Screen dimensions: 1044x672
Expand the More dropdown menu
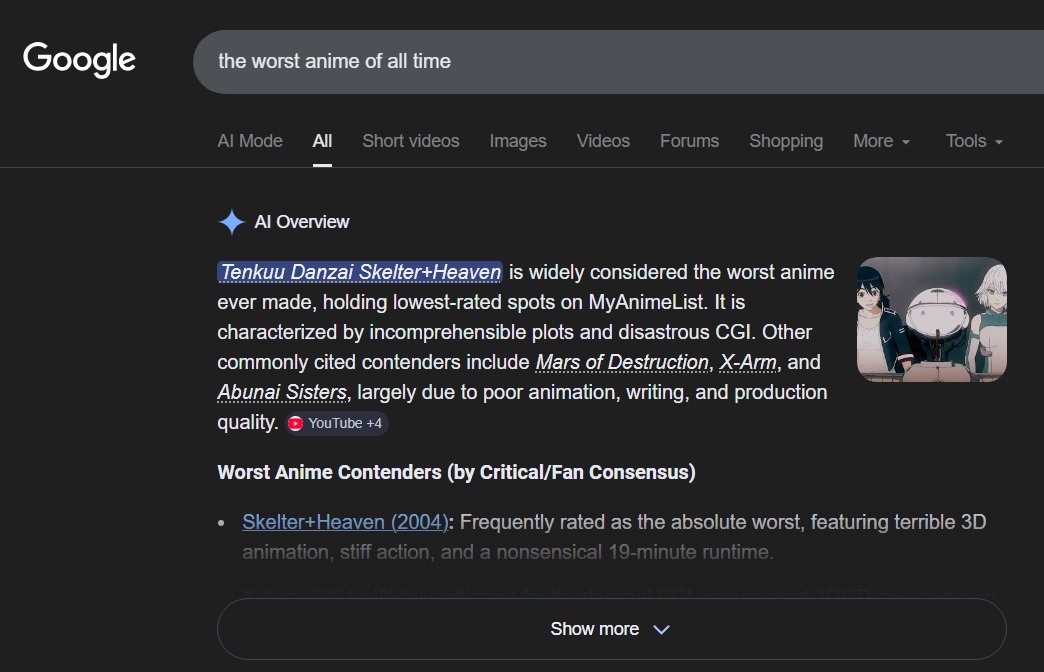[x=882, y=141]
